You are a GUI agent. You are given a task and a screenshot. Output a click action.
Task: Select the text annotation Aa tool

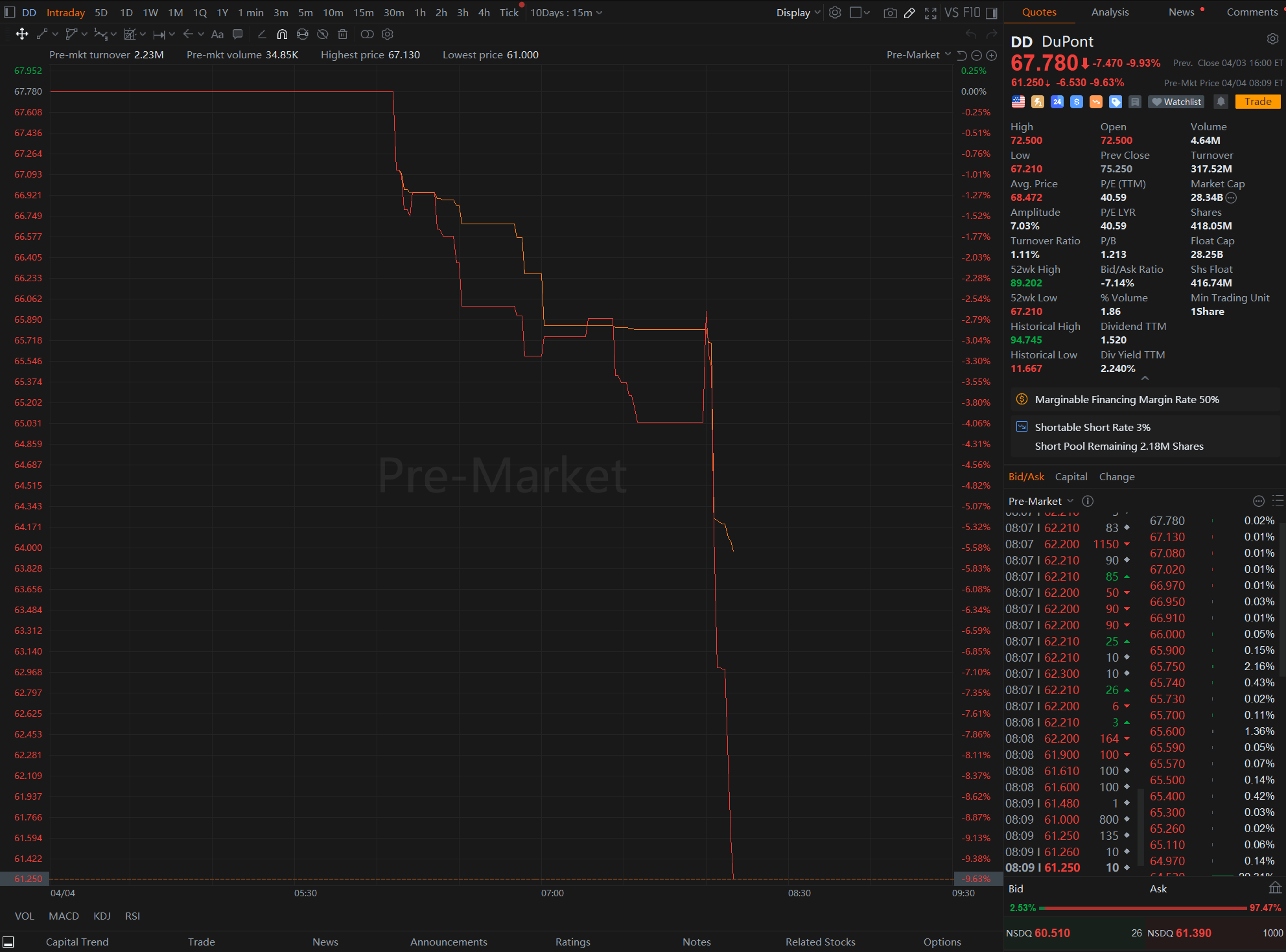tap(217, 34)
